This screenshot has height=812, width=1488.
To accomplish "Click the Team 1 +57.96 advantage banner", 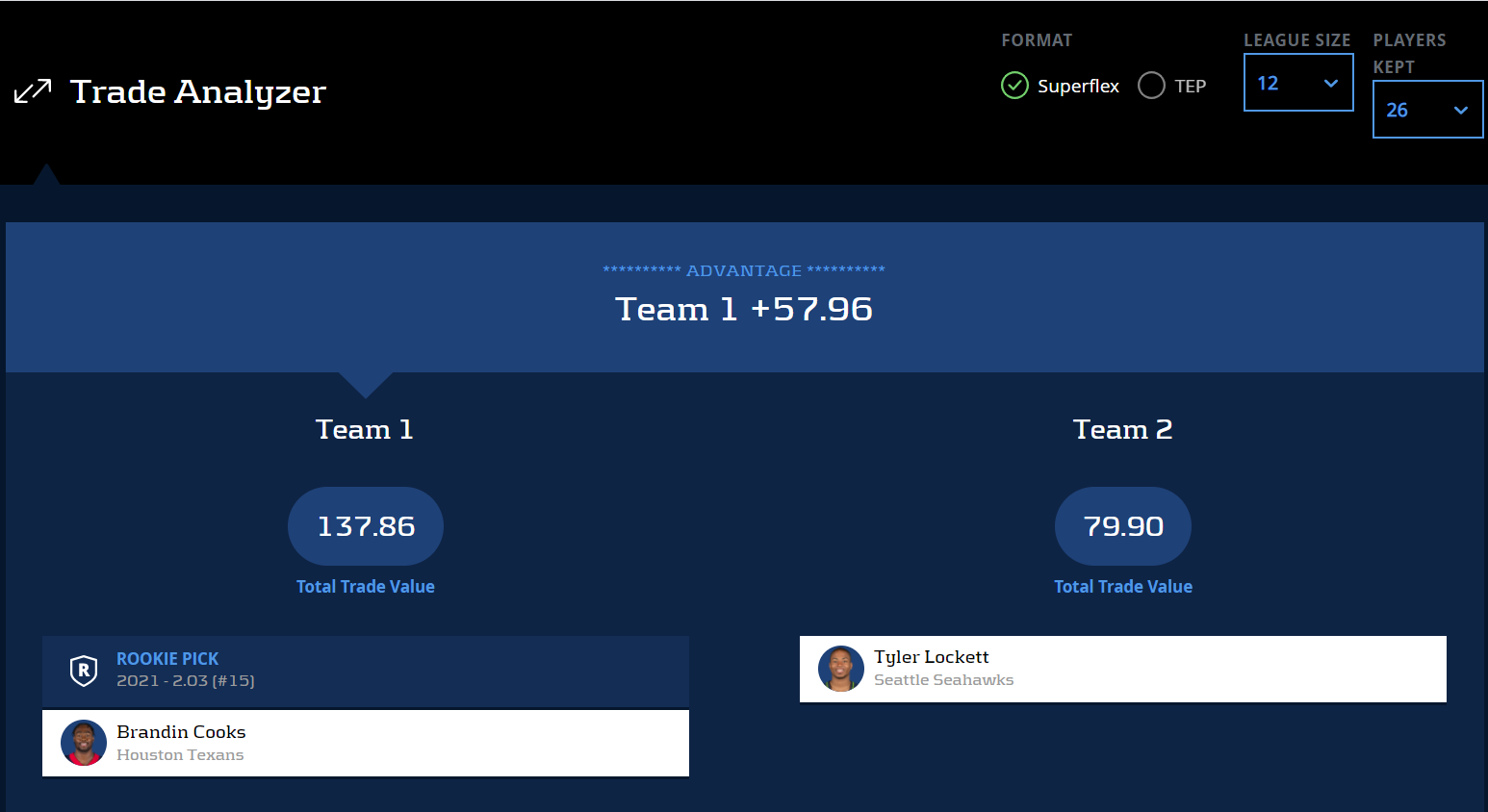I will click(744, 309).
